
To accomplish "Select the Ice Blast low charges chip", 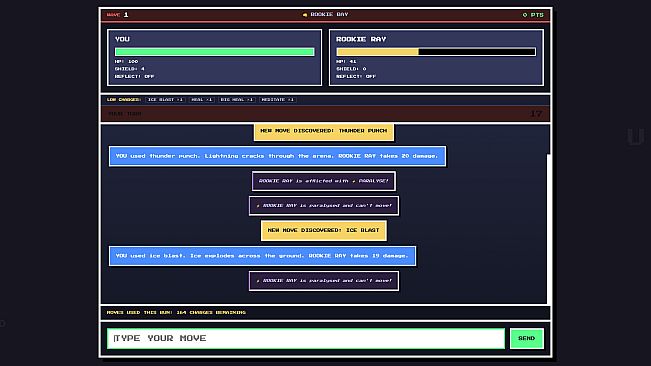I will click(165, 100).
